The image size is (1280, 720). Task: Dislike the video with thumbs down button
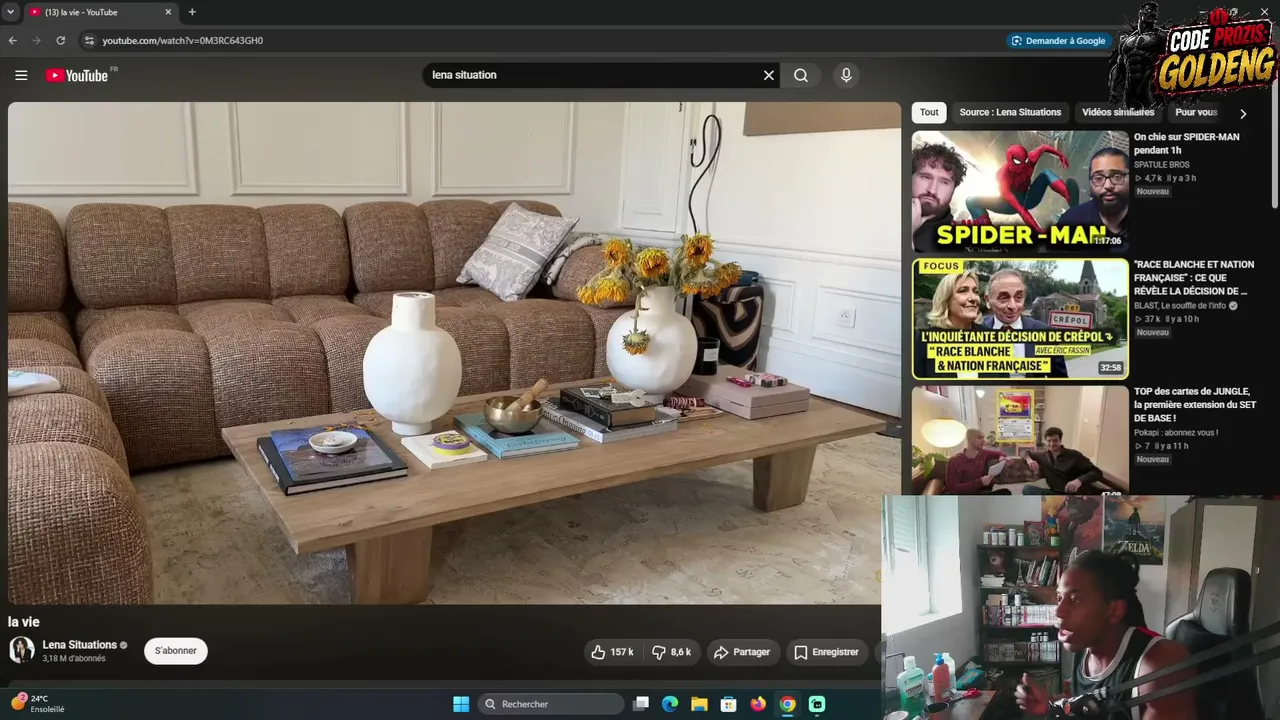click(671, 652)
